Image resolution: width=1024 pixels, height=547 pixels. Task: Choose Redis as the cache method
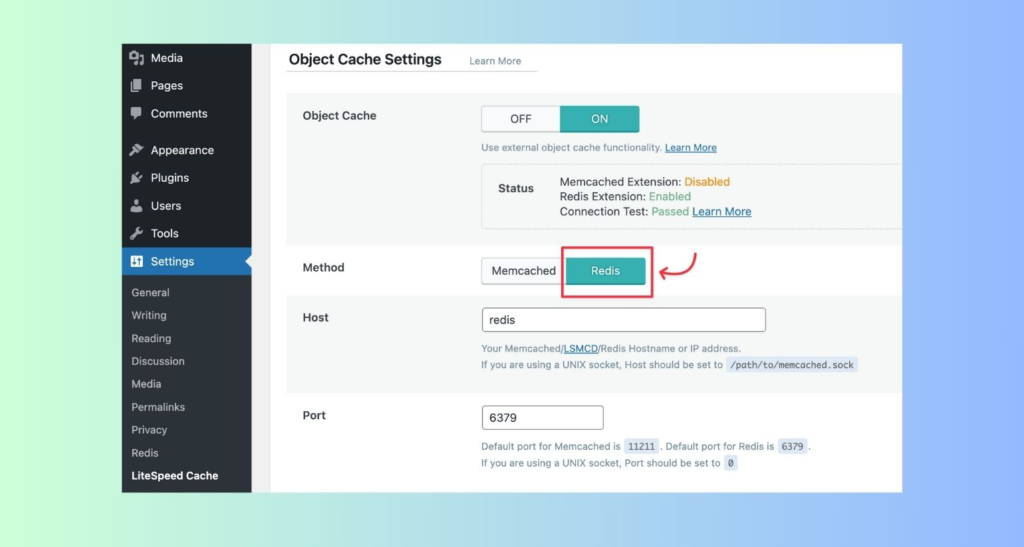click(605, 271)
